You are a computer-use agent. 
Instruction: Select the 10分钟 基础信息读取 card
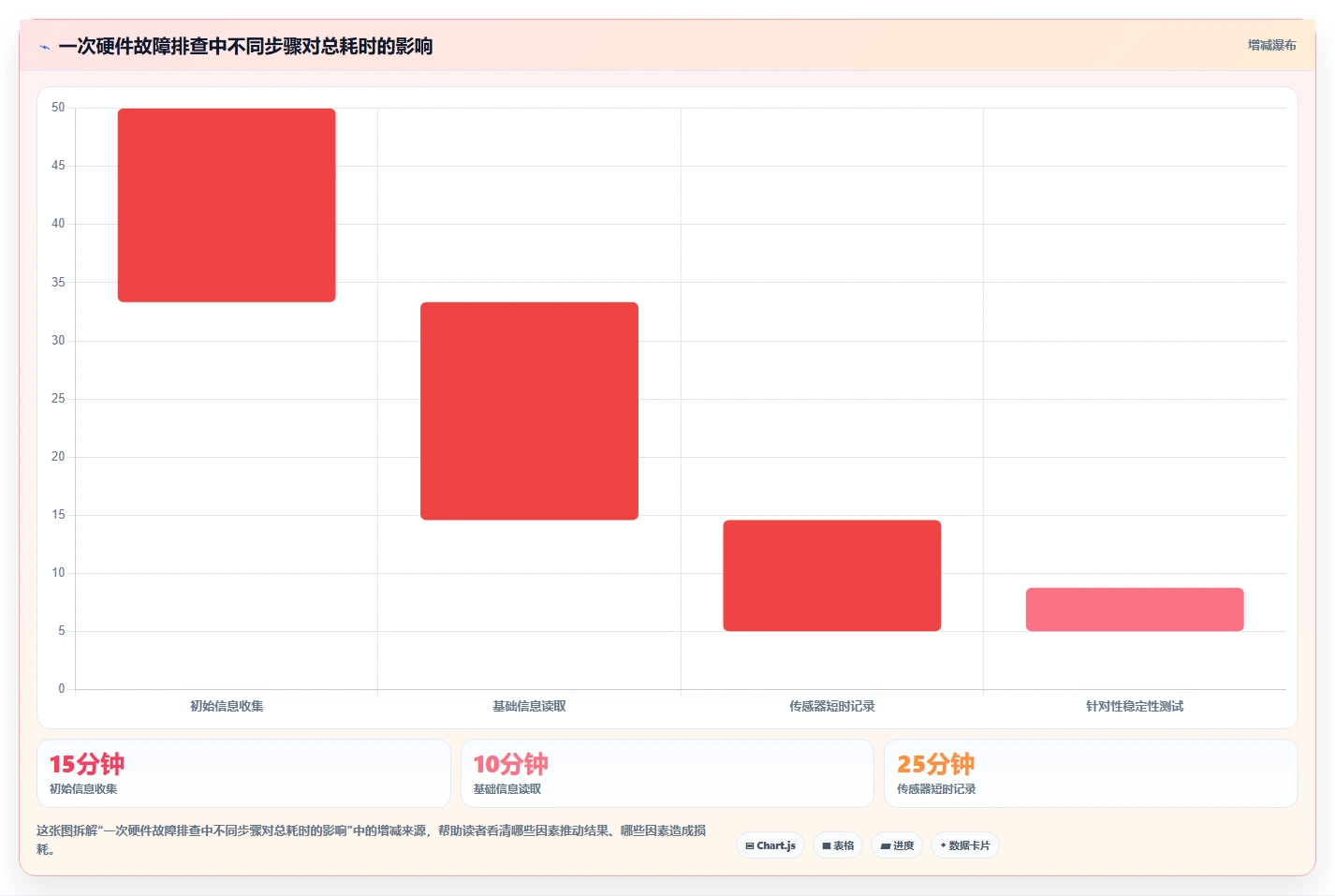pyautogui.click(x=667, y=773)
